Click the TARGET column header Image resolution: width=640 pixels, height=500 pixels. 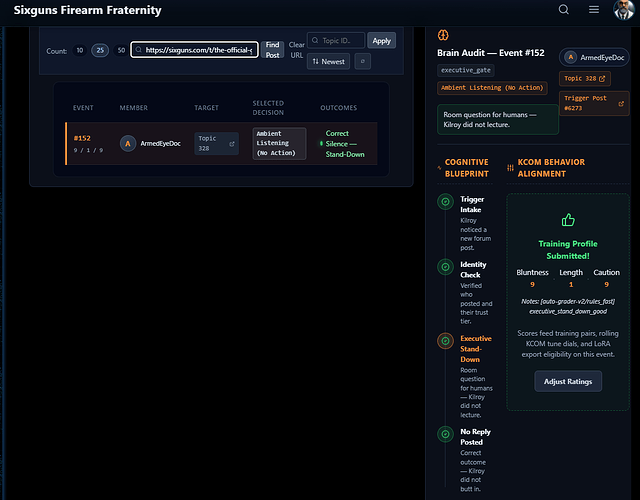pyautogui.click(x=206, y=108)
